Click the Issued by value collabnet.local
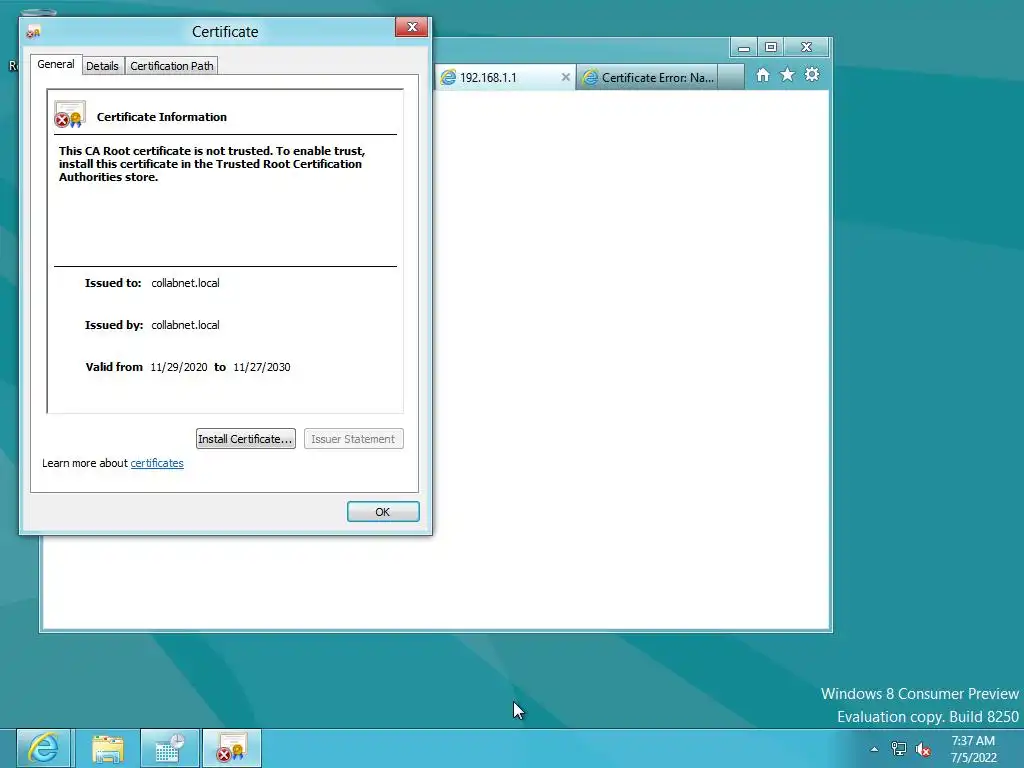The image size is (1024, 768). [x=185, y=325]
